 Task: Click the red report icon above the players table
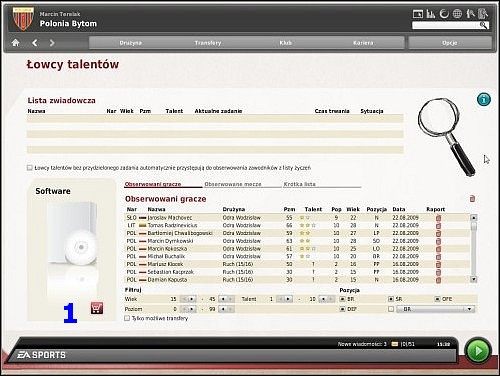coord(472,199)
